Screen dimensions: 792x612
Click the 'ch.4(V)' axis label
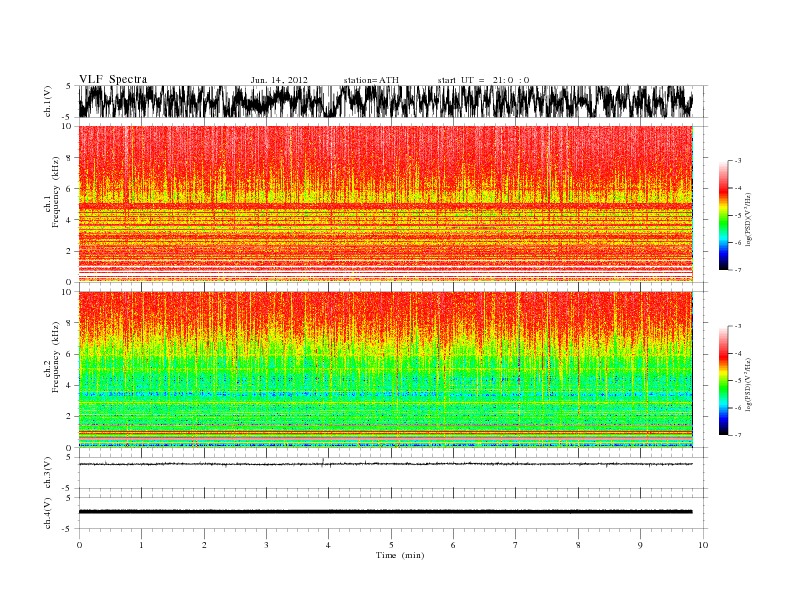47,513
